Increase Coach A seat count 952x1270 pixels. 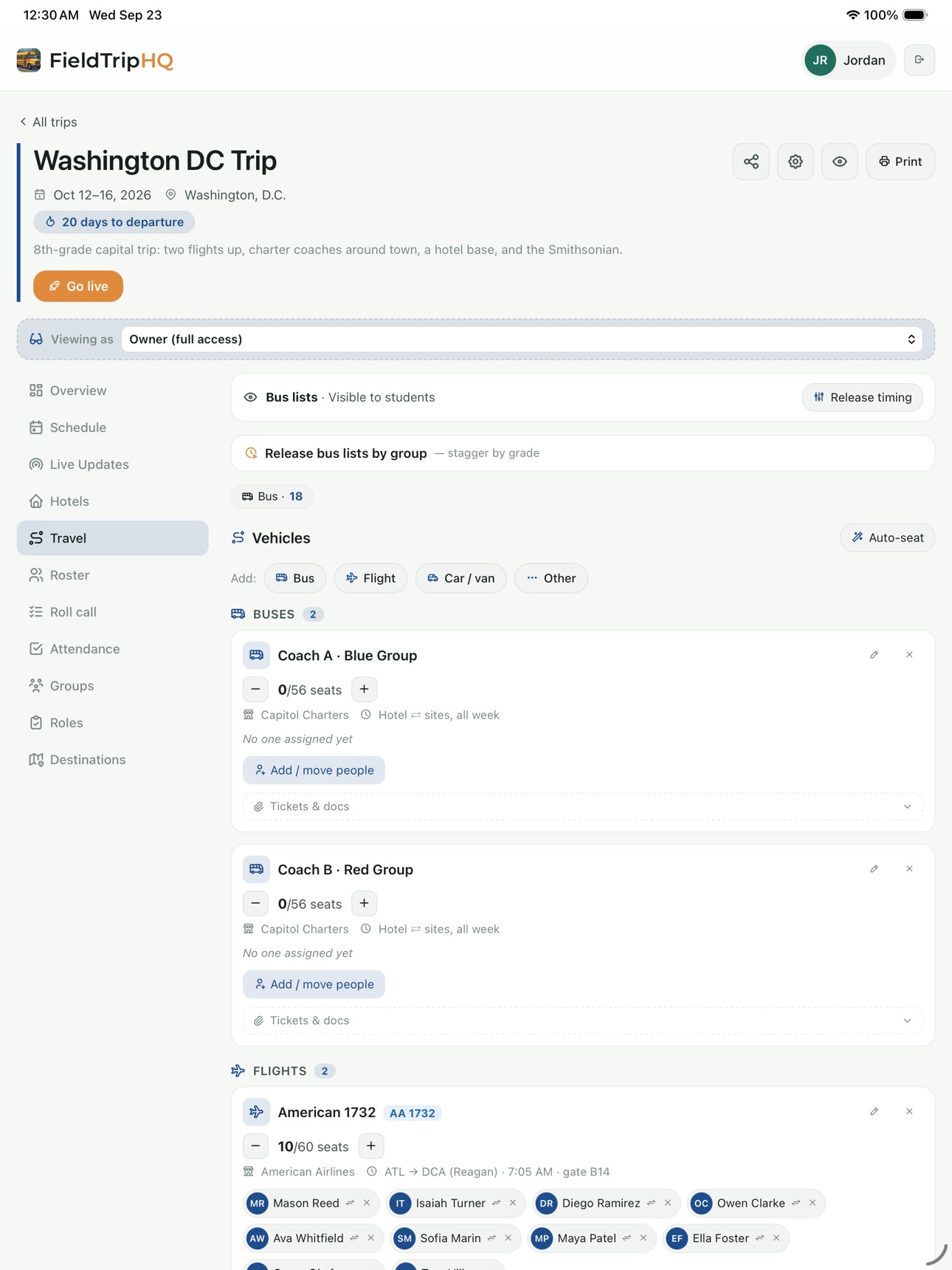tap(365, 690)
